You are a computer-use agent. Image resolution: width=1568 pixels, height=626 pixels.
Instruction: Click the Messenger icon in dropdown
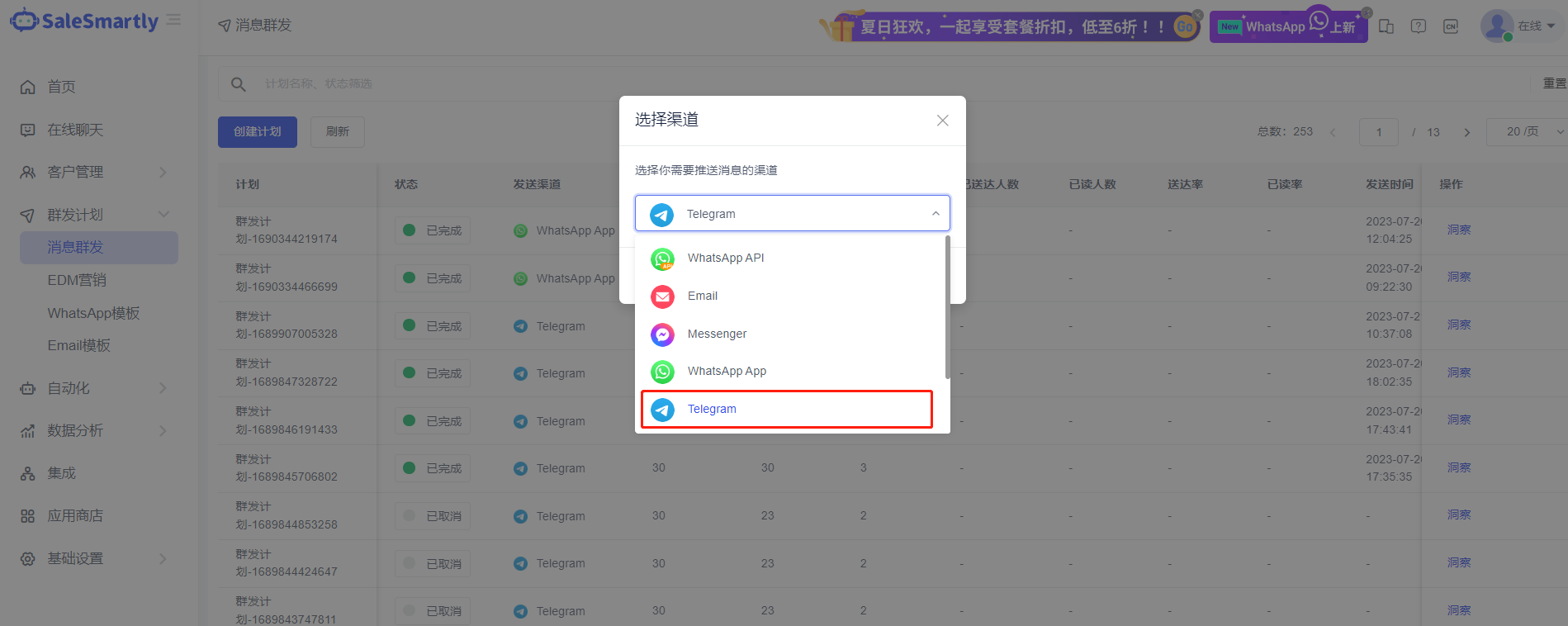point(663,334)
